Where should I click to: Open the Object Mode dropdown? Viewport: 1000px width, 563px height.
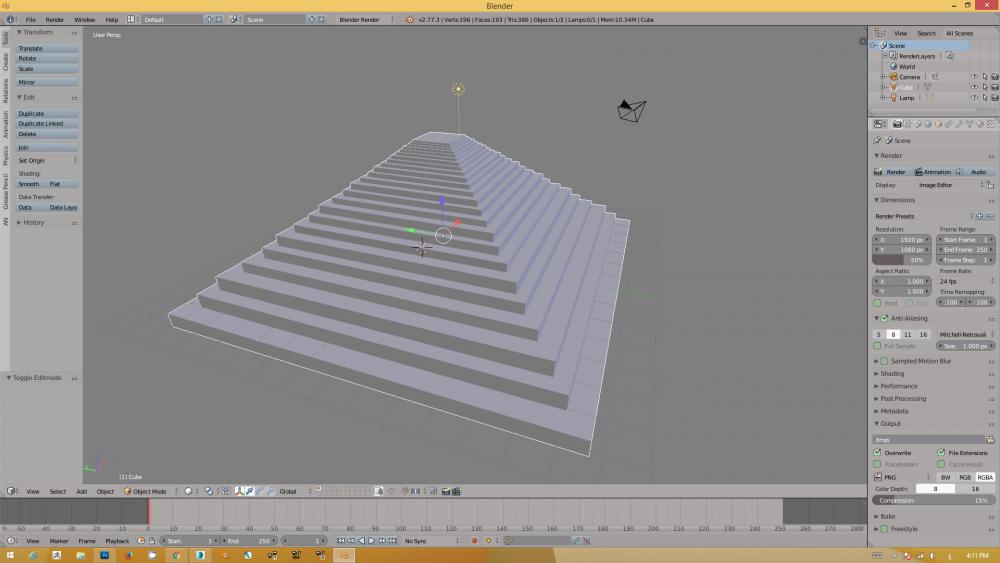pyautogui.click(x=150, y=491)
